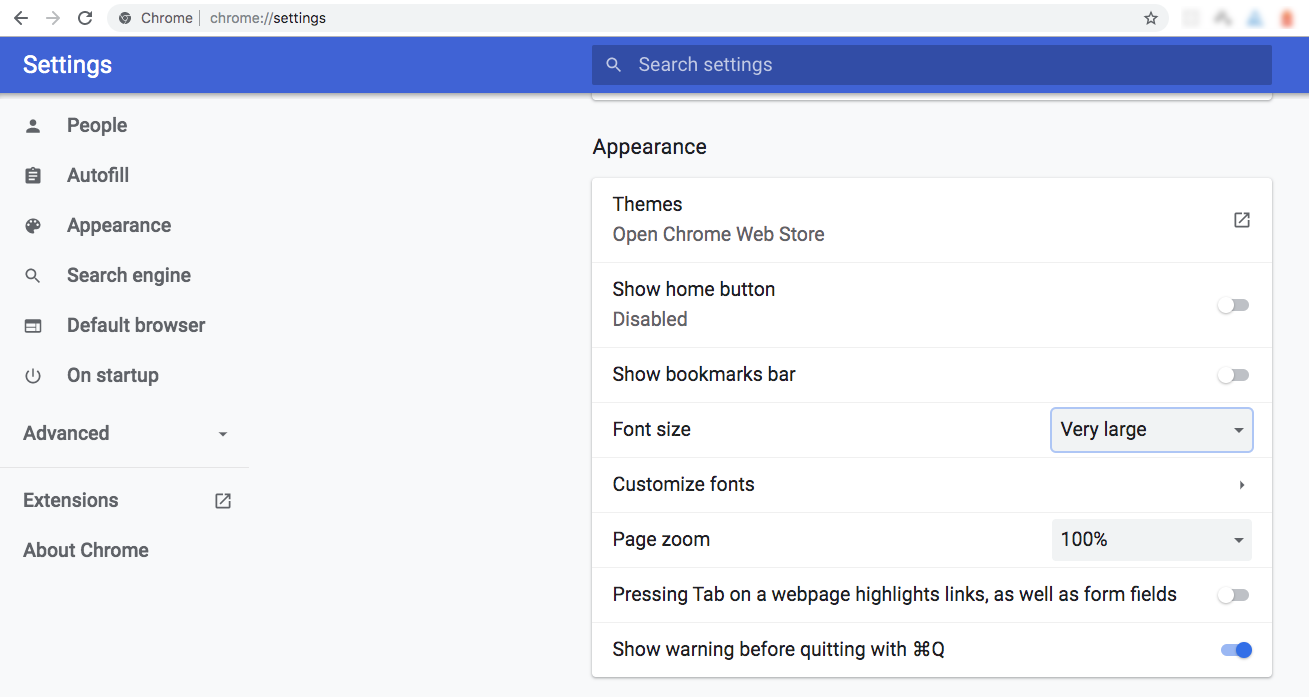Click Advanced label in the sidebar
The width and height of the screenshot is (1309, 697).
[x=66, y=434]
